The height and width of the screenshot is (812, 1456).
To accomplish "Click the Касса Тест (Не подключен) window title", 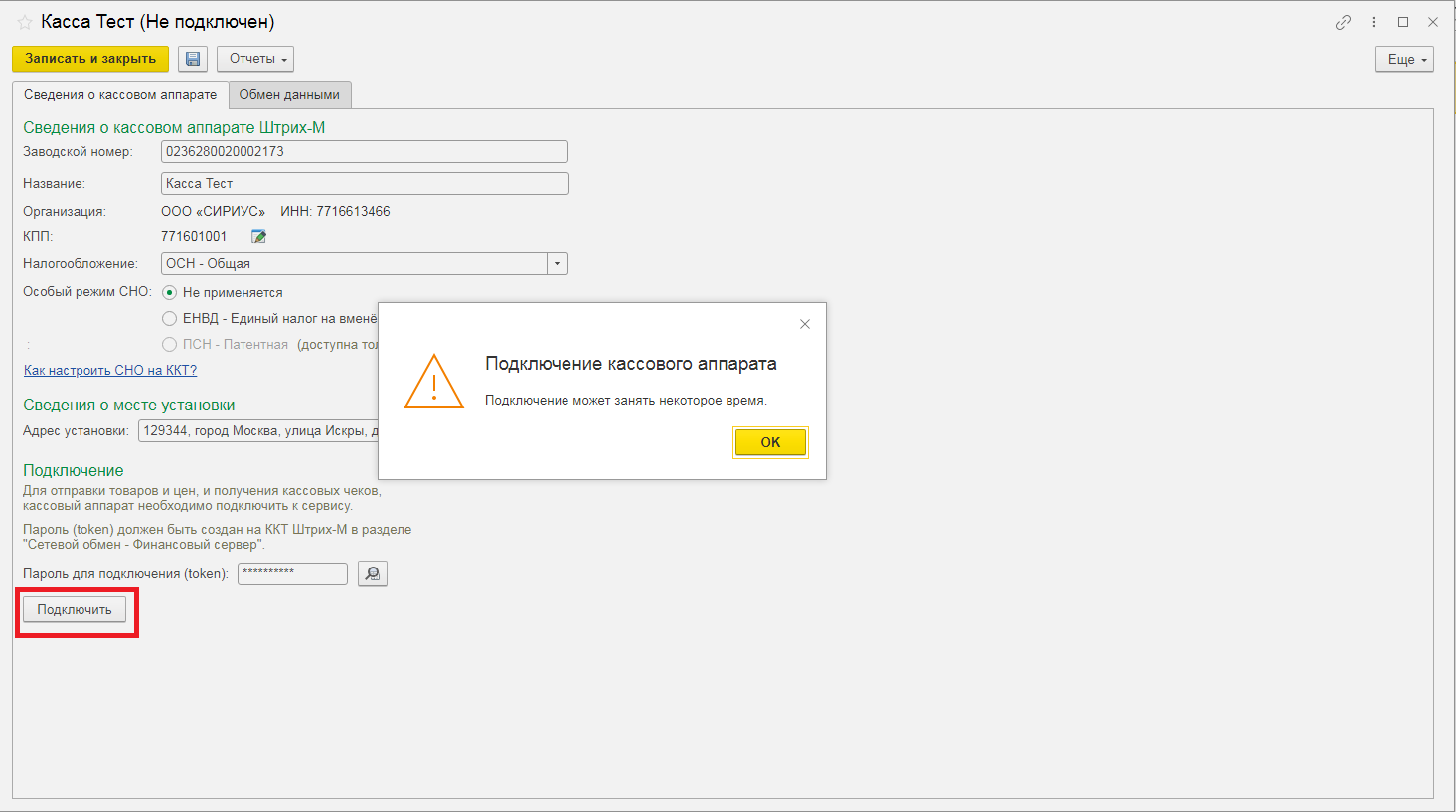I will coord(158,22).
